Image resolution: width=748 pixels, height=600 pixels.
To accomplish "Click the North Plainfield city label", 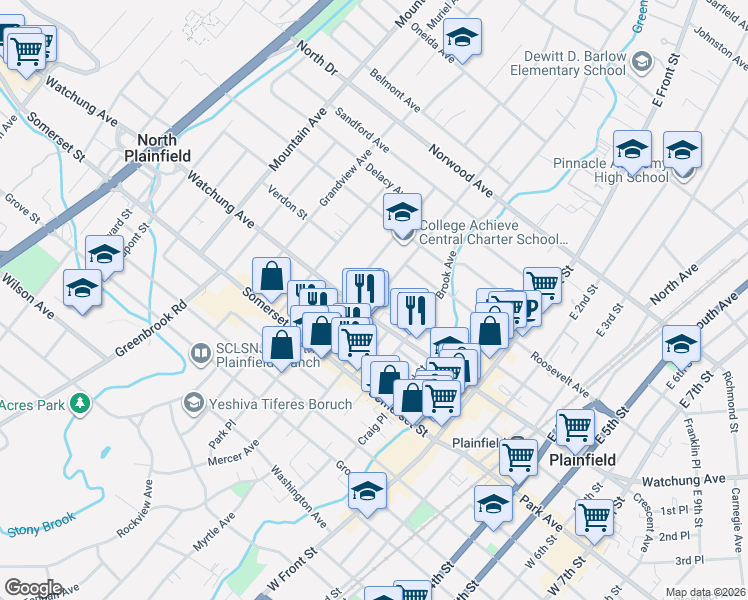I will coord(157,148).
